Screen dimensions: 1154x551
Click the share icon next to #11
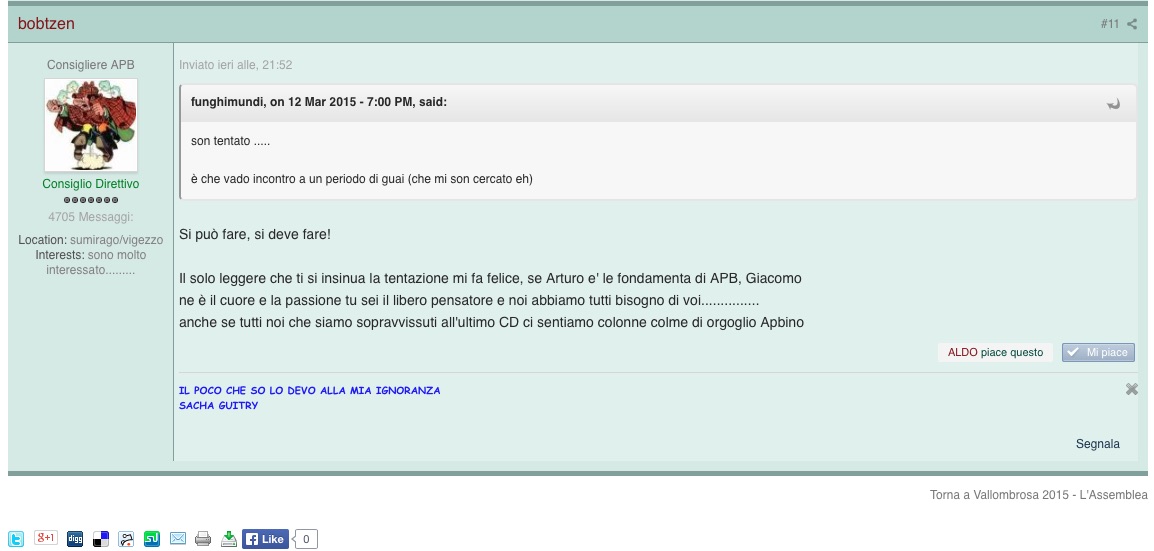[x=1132, y=24]
